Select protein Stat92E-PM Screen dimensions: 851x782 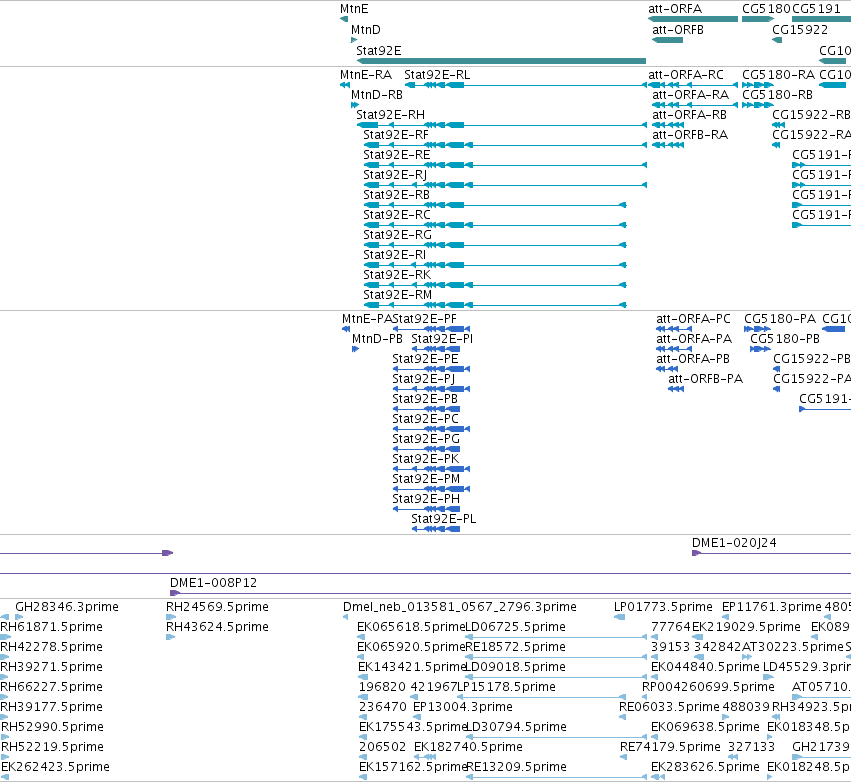(426, 479)
